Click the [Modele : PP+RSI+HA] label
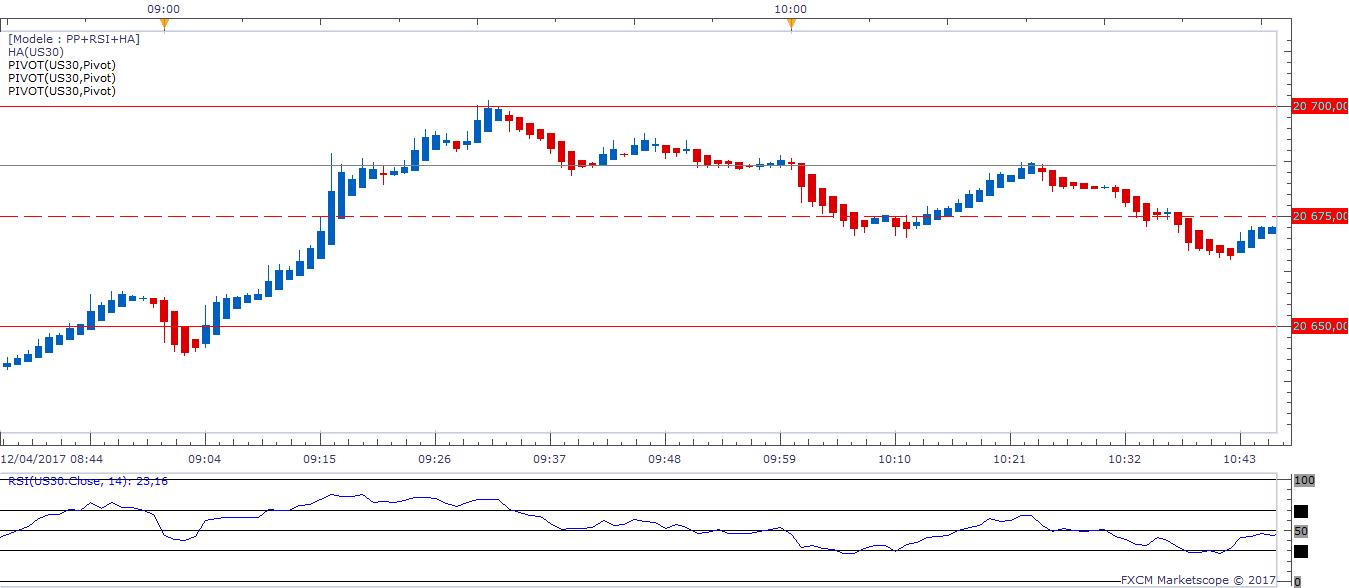Image resolution: width=1349 pixels, height=588 pixels. click(x=74, y=39)
